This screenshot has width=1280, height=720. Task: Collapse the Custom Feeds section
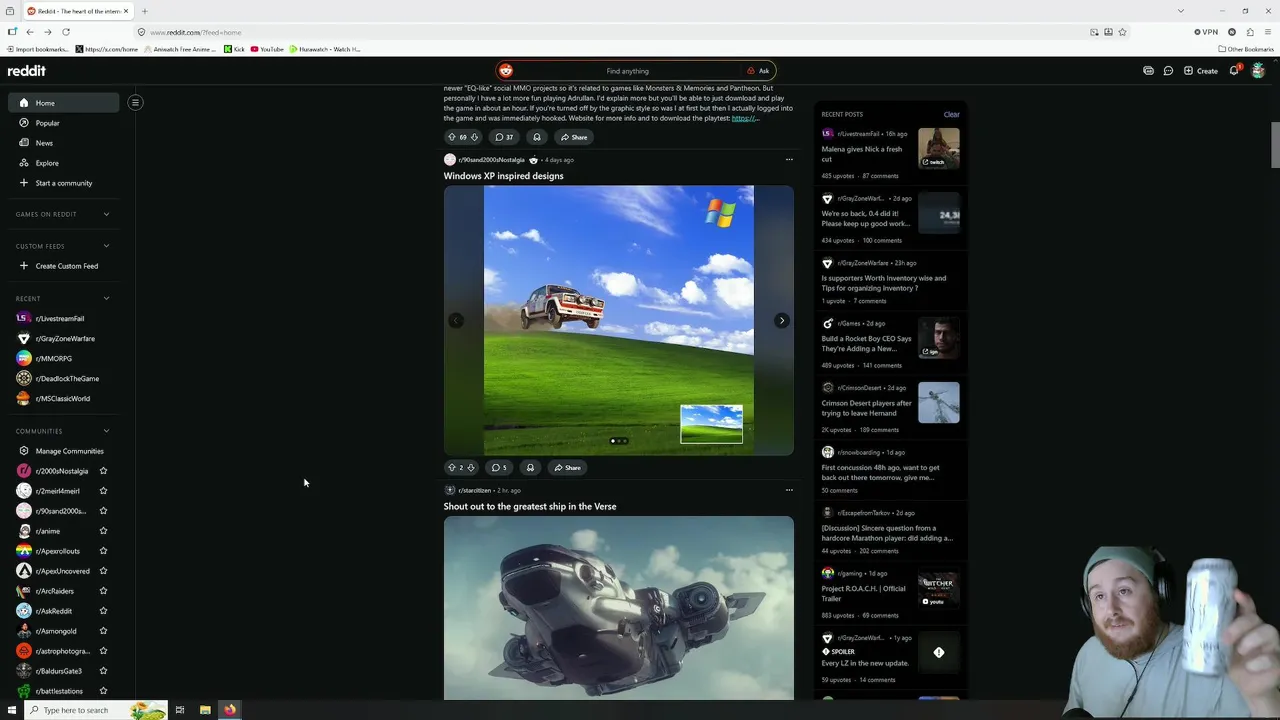(62, 246)
